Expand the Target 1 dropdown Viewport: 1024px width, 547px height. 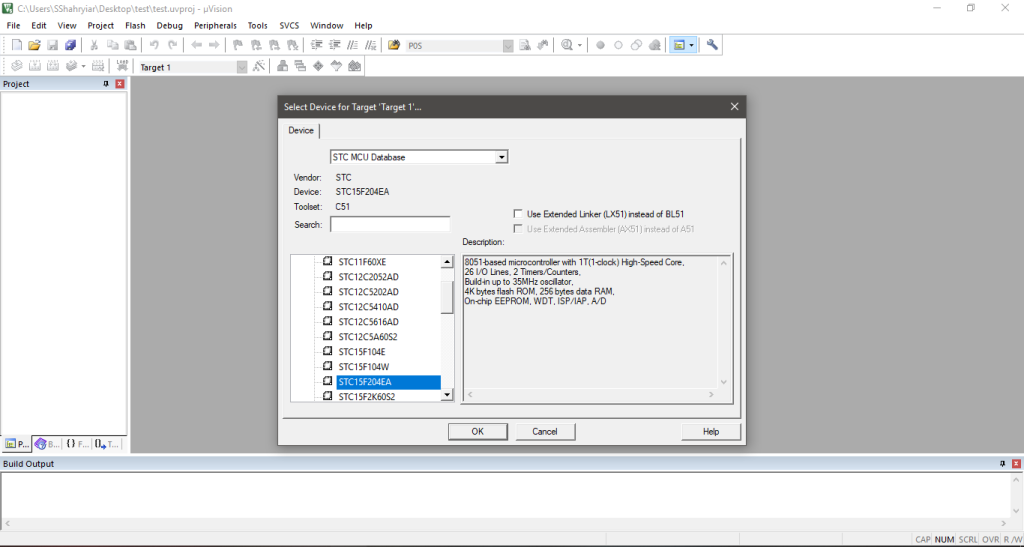[241, 67]
